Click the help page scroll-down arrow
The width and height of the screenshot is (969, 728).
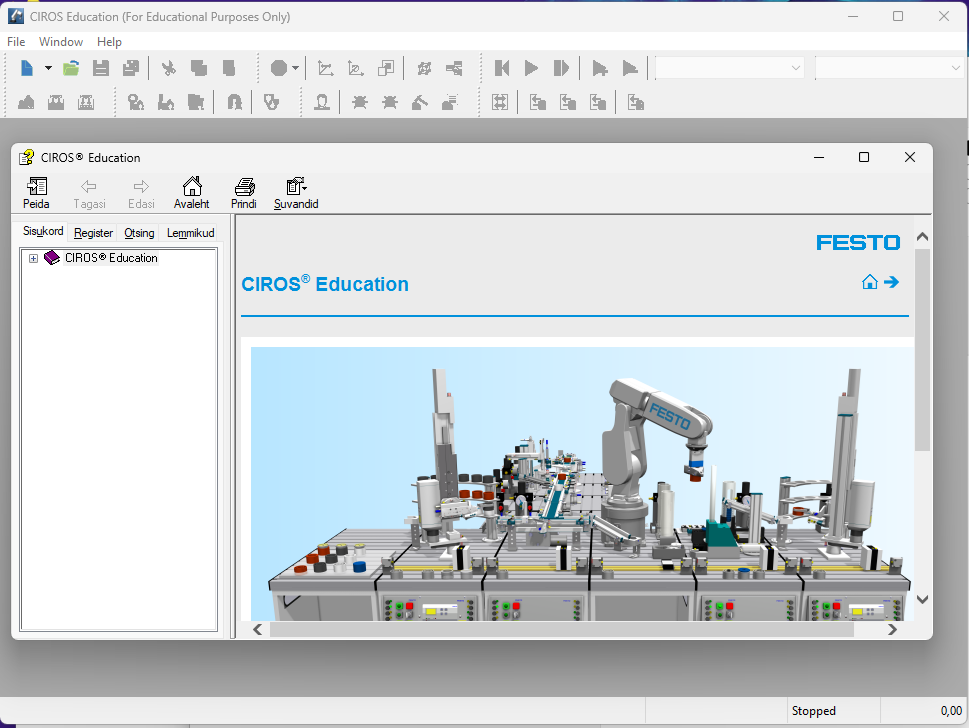click(922, 599)
